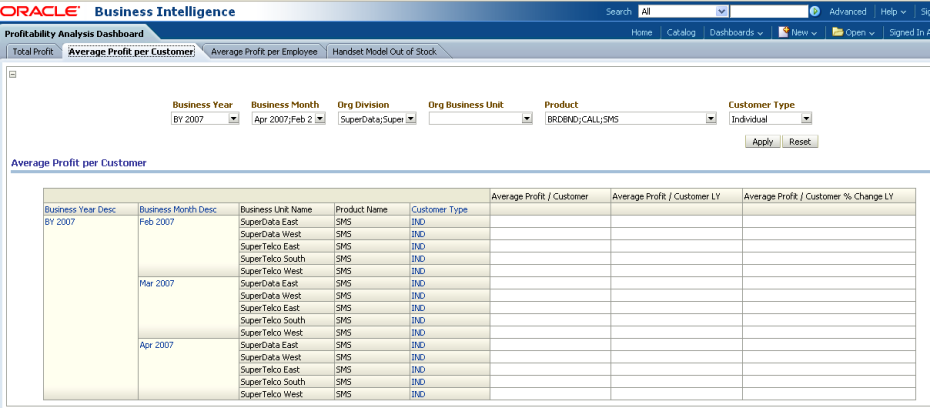This screenshot has width=930, height=408.
Task: Switch to Handset Model Out of Stock tab
Action: click(384, 52)
